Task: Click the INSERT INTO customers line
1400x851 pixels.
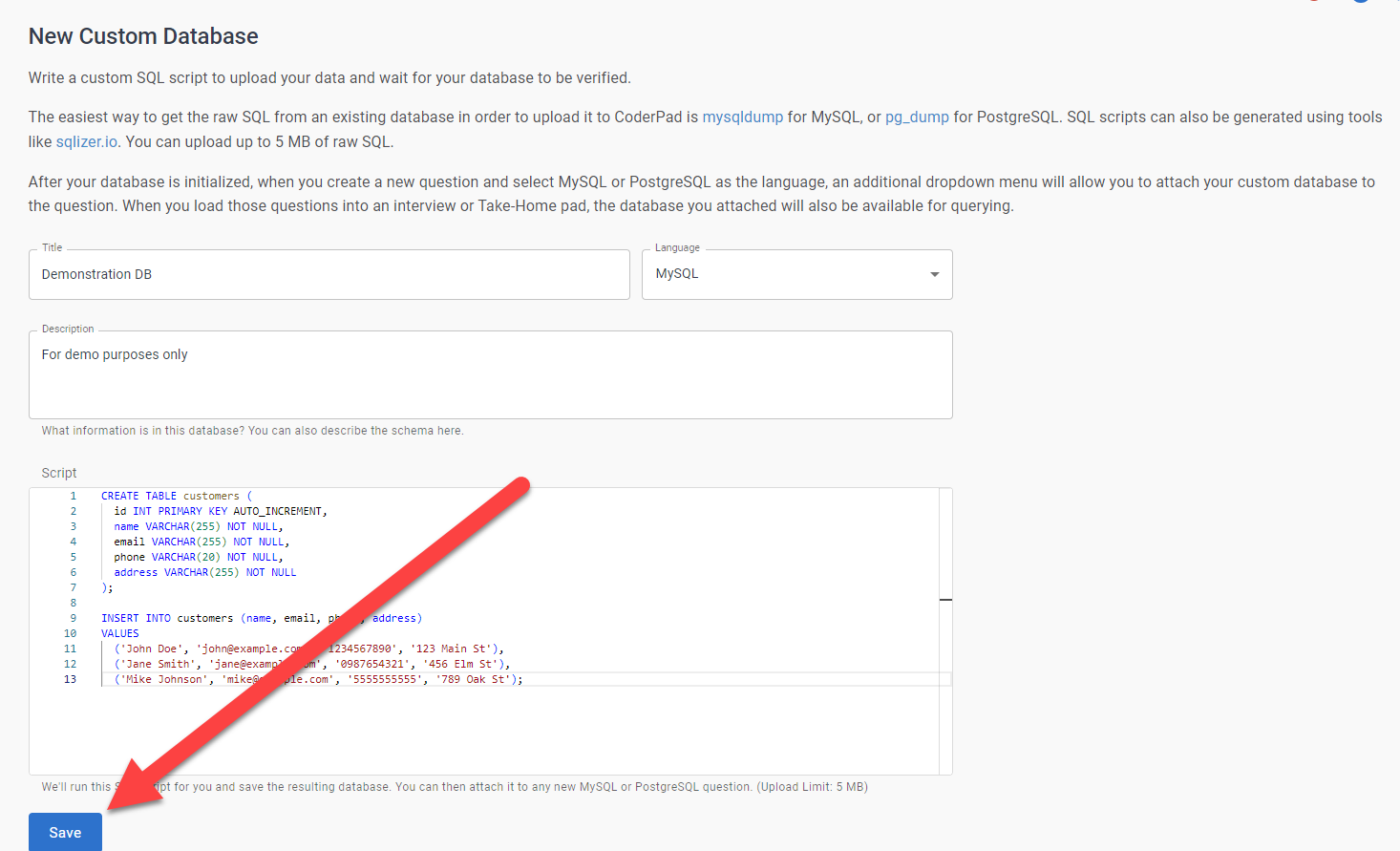Action: point(210,619)
